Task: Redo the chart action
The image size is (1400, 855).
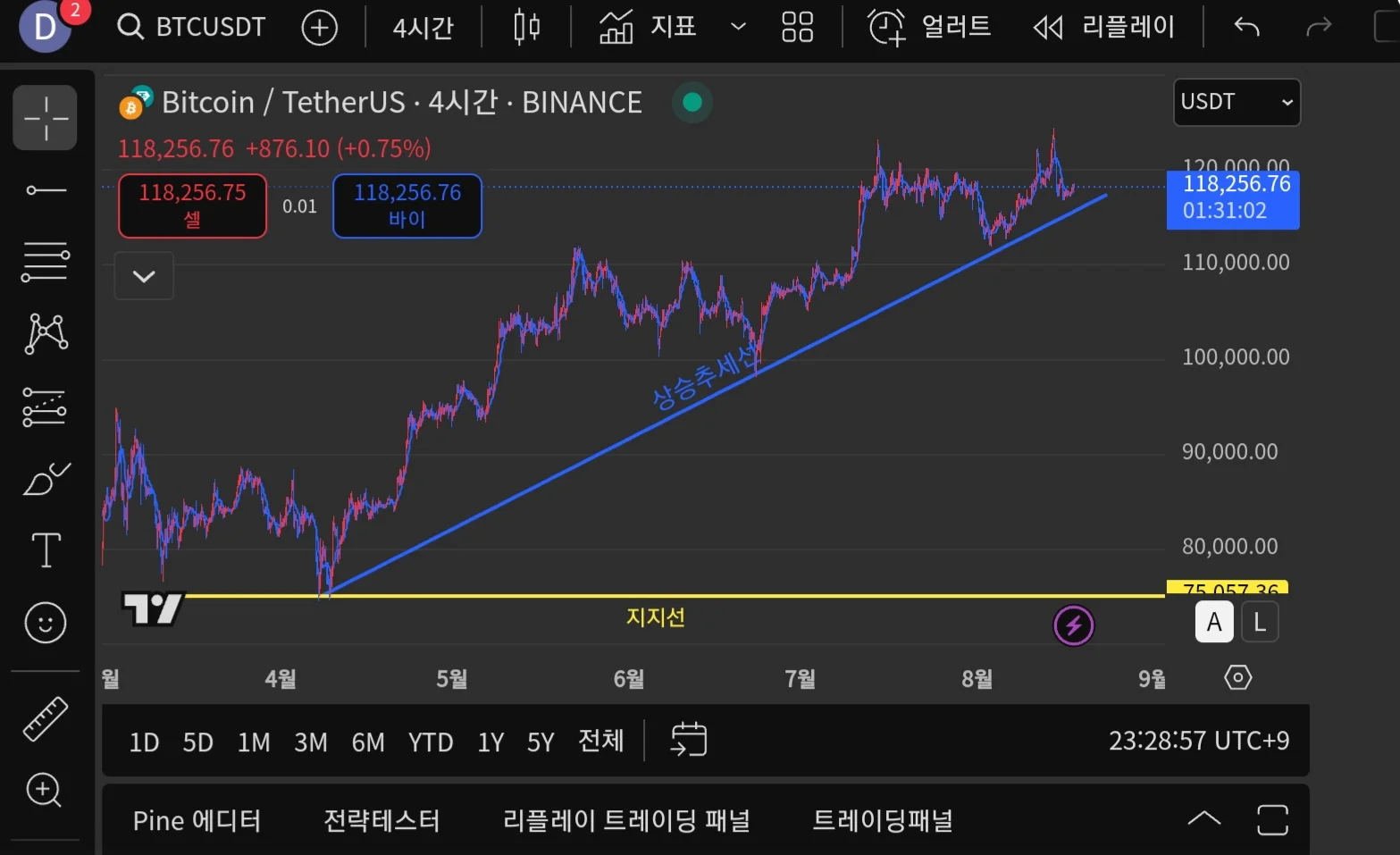Action: pyautogui.click(x=1319, y=27)
